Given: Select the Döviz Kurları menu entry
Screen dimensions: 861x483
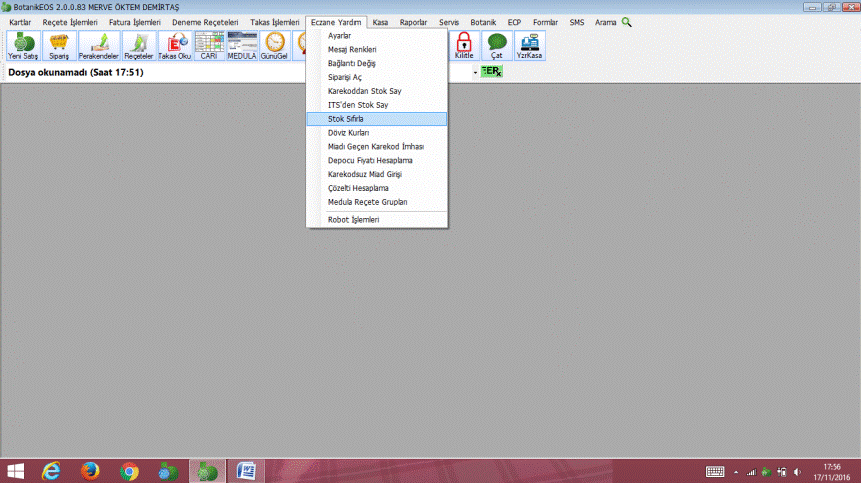Looking at the screenshot, I should click(349, 132).
